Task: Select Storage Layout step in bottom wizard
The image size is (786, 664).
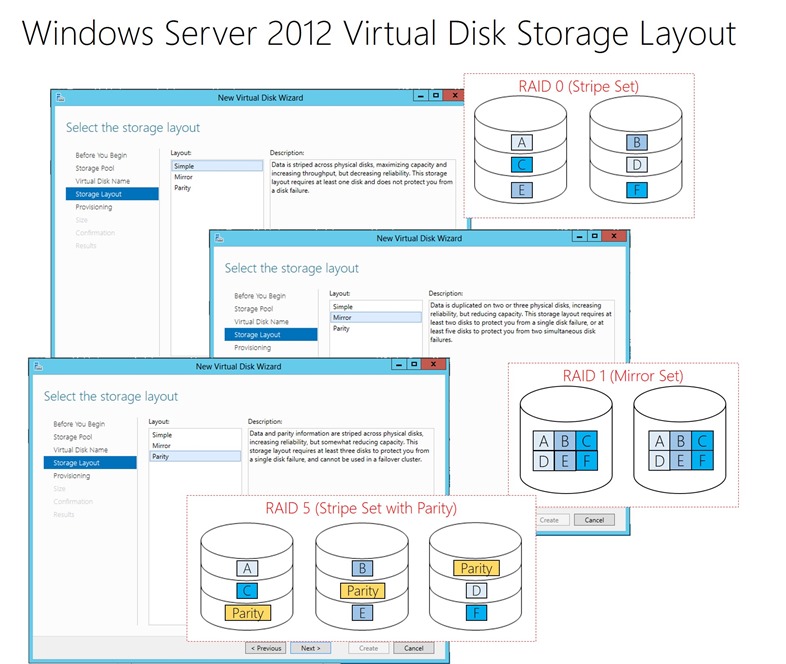Action: 90,463
